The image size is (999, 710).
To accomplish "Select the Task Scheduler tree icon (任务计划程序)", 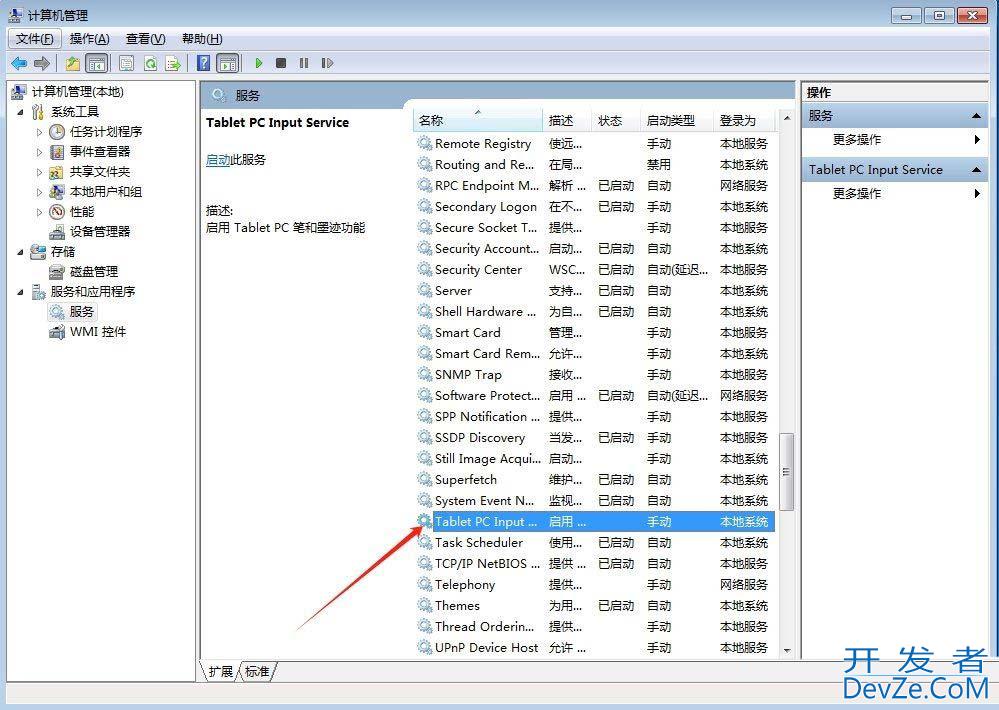I will coord(57,132).
